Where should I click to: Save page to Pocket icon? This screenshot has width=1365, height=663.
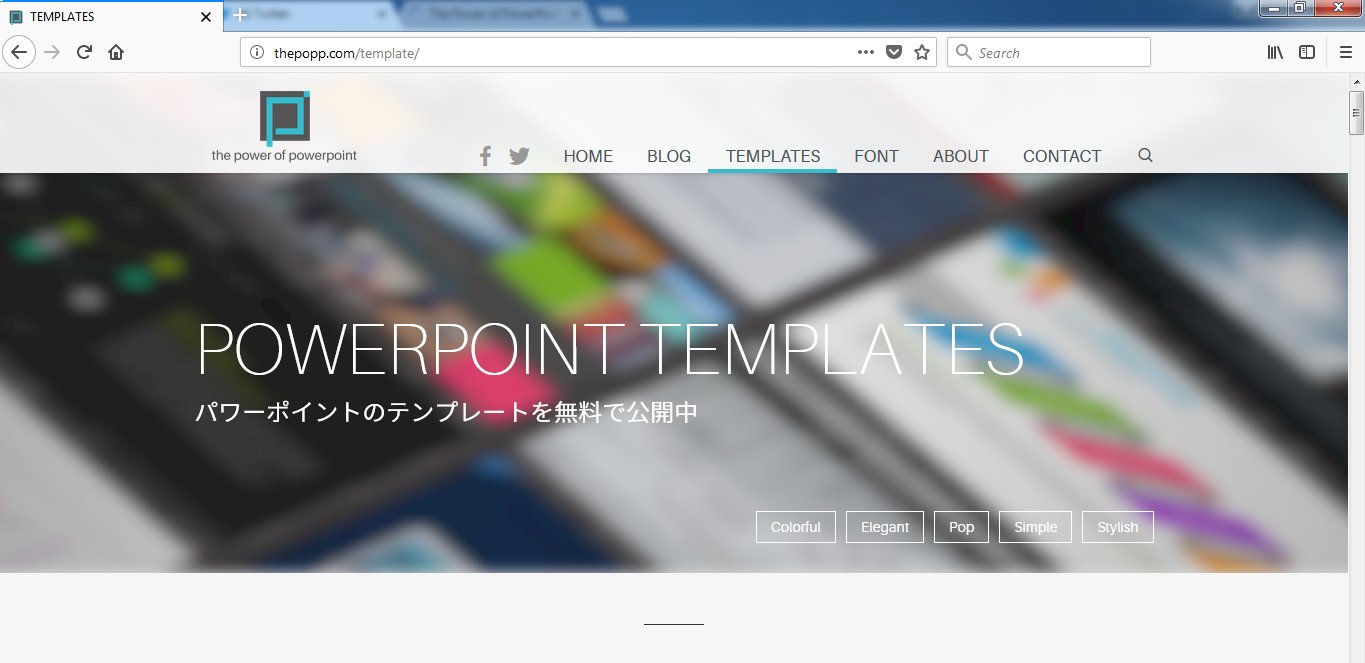pos(894,53)
